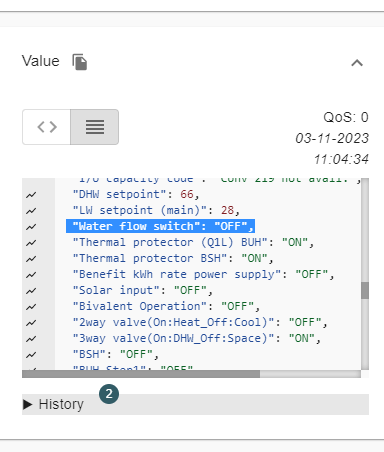Click the "BSH": "OFF" line
Image resolution: width=384 pixels, height=452 pixels.
point(116,354)
